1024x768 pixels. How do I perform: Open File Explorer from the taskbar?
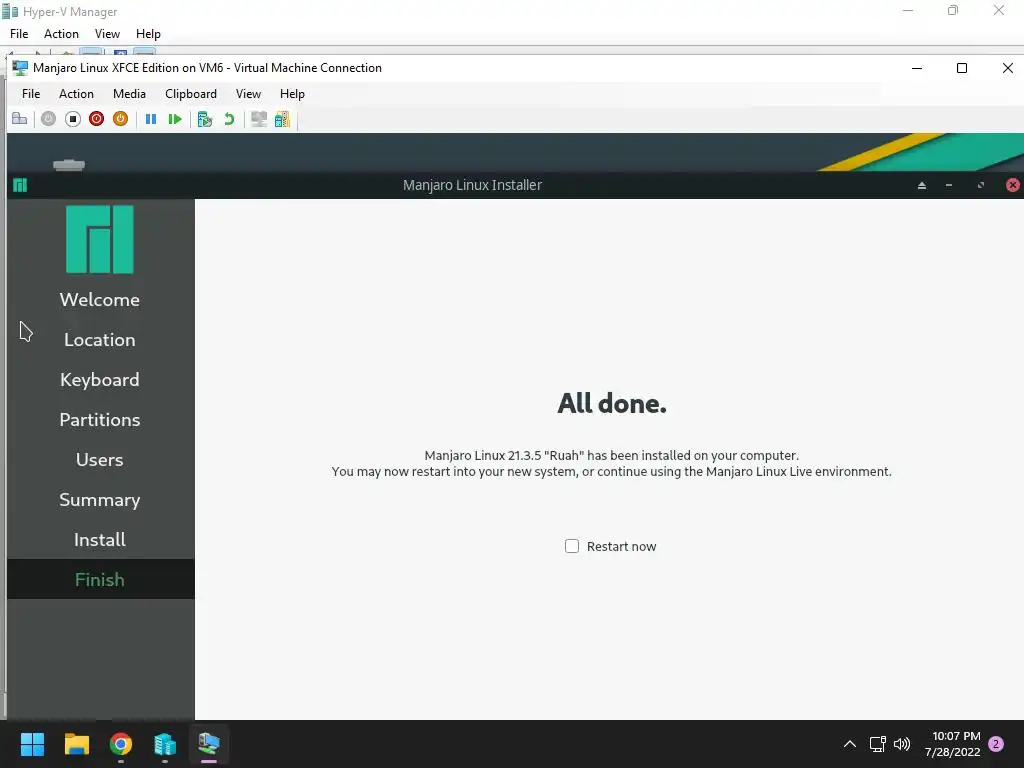[76, 744]
